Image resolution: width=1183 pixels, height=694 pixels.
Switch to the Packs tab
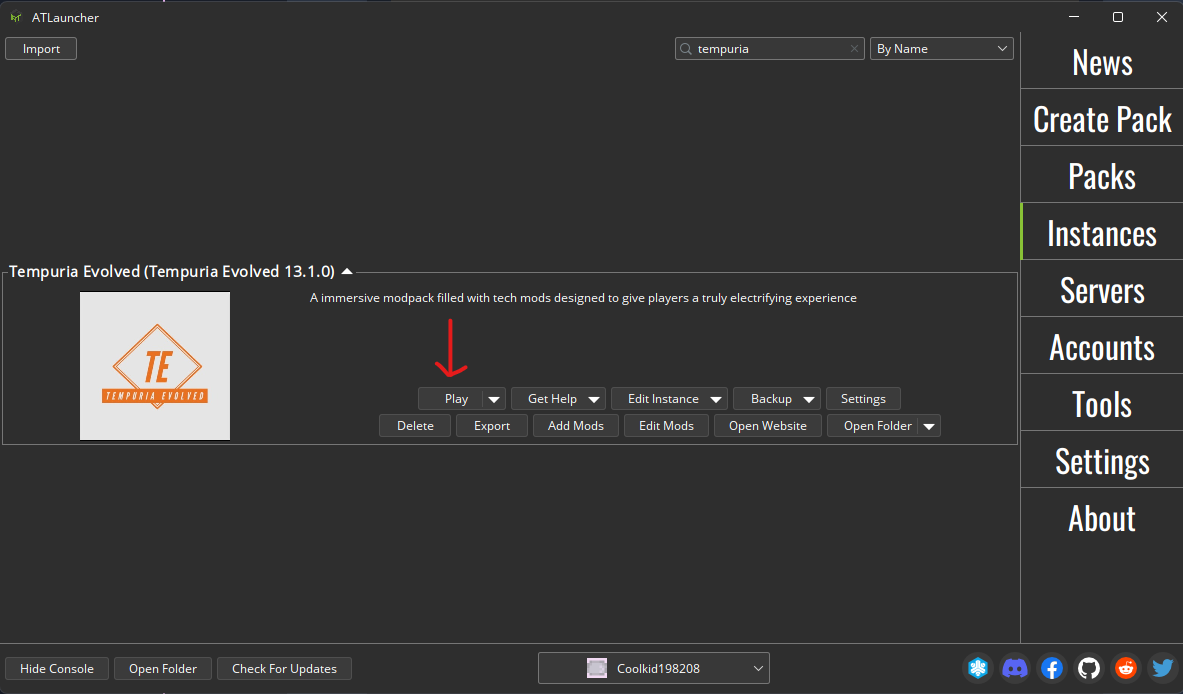point(1102,176)
